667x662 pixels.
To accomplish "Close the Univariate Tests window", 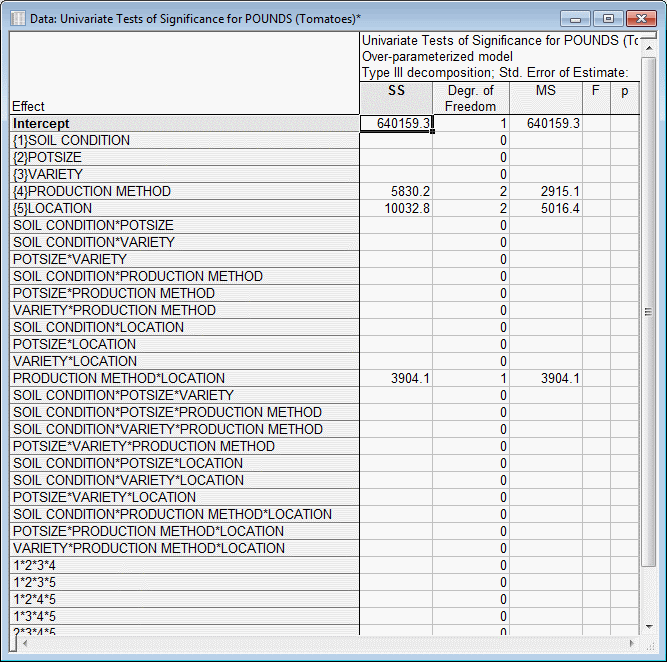I will tap(637, 18).
